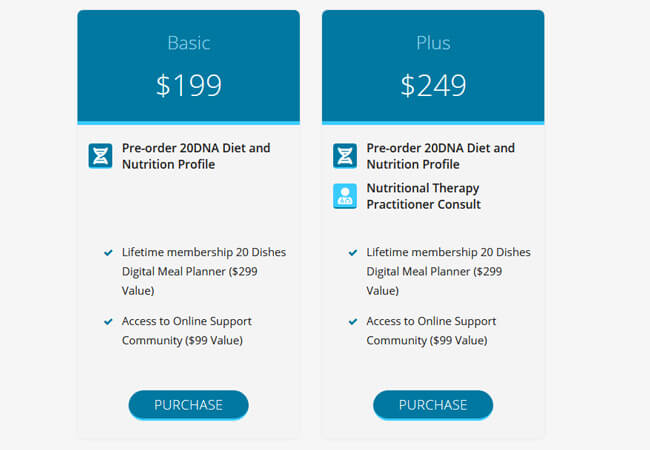Click the DNA helix icon in Plus plan

(x=345, y=156)
